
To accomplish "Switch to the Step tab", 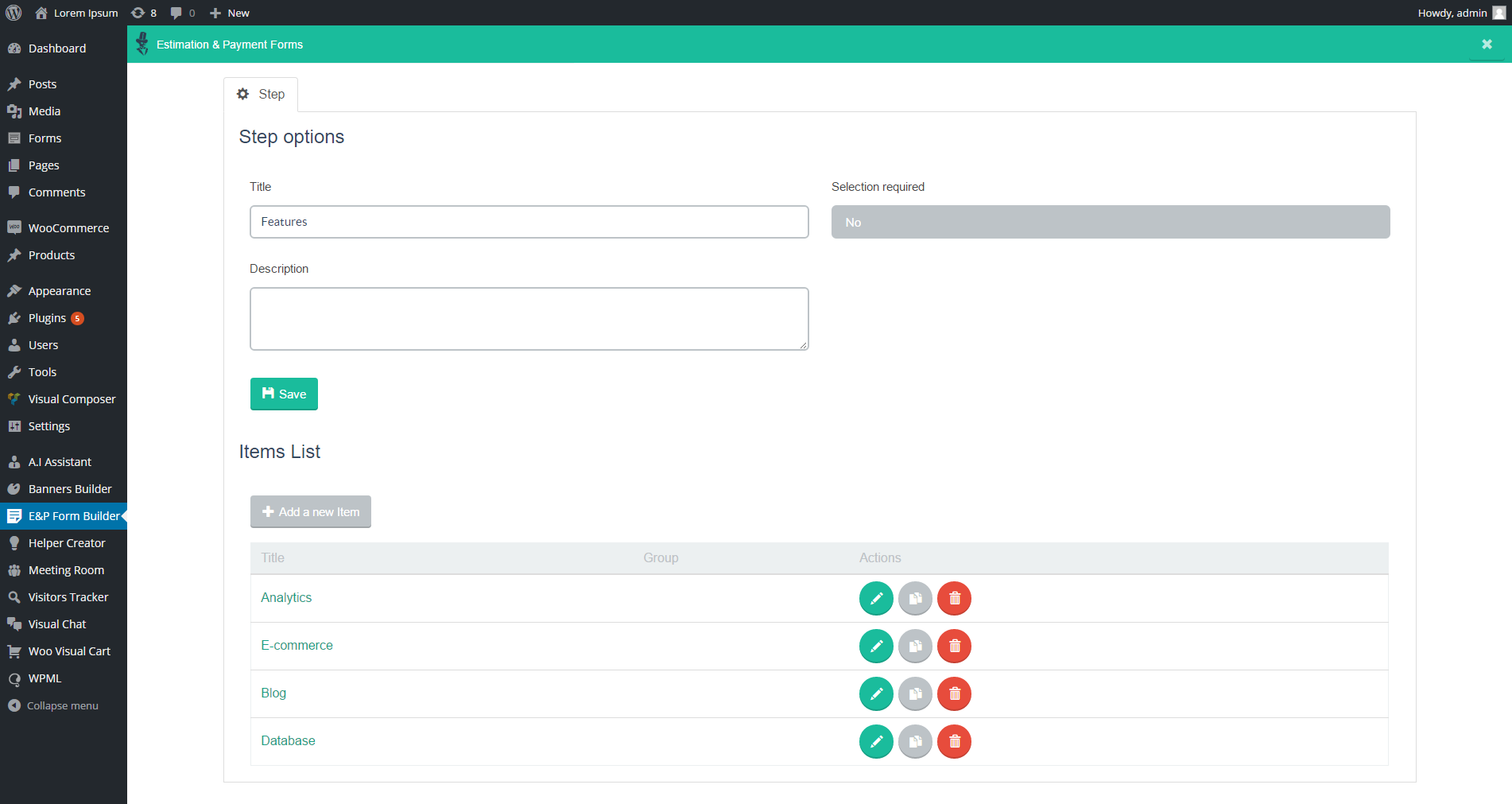I will (261, 94).
